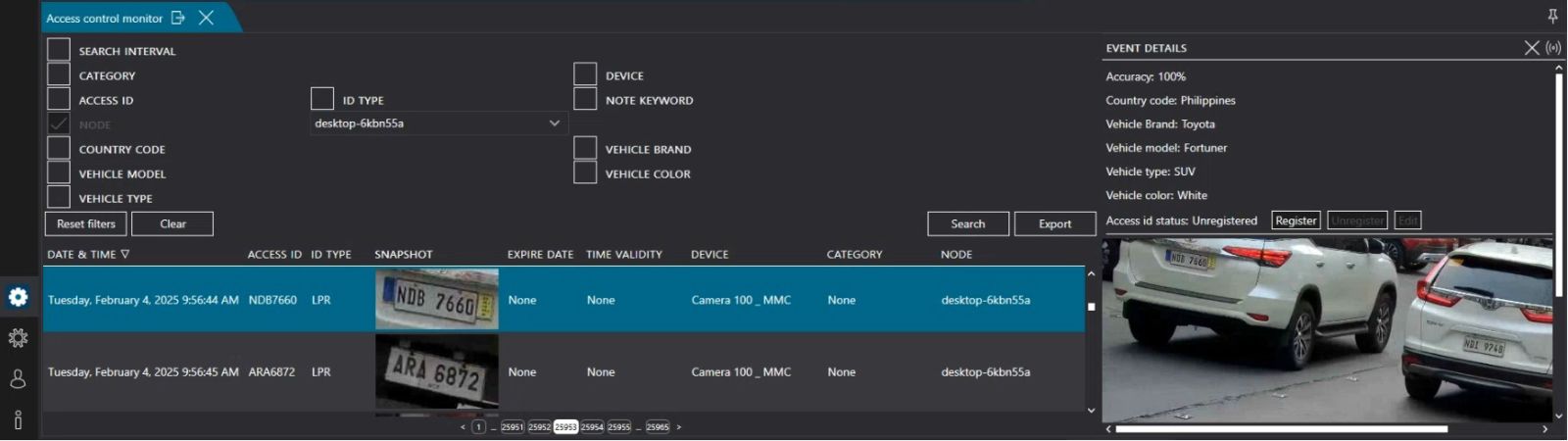Click the pop-out icon on Access control monitor tab
1568x441 pixels.
click(x=177, y=18)
